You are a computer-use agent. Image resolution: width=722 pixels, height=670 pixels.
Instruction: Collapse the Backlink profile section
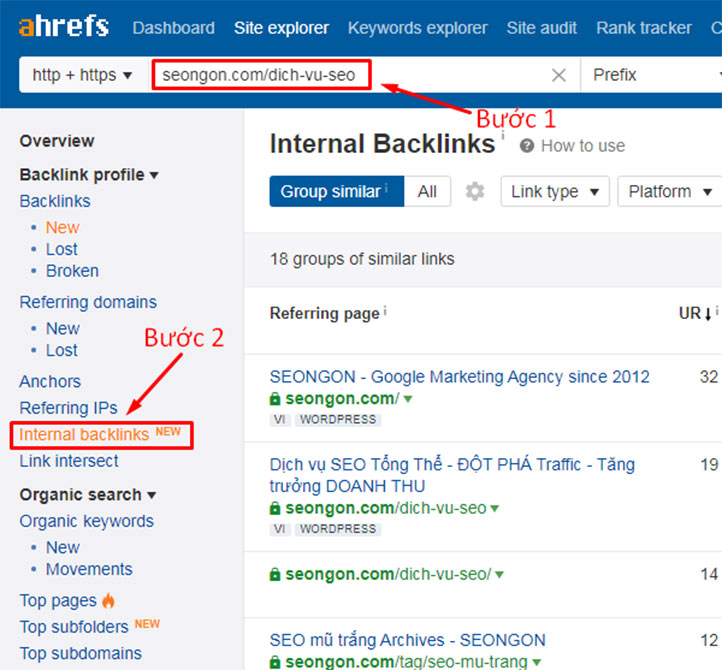pos(89,175)
